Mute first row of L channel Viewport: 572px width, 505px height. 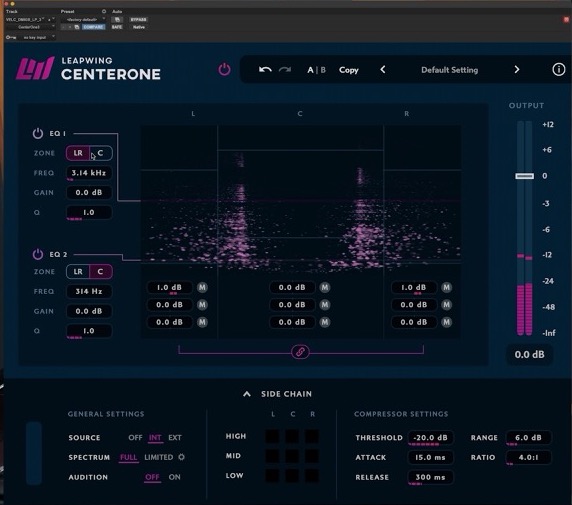(x=202, y=288)
